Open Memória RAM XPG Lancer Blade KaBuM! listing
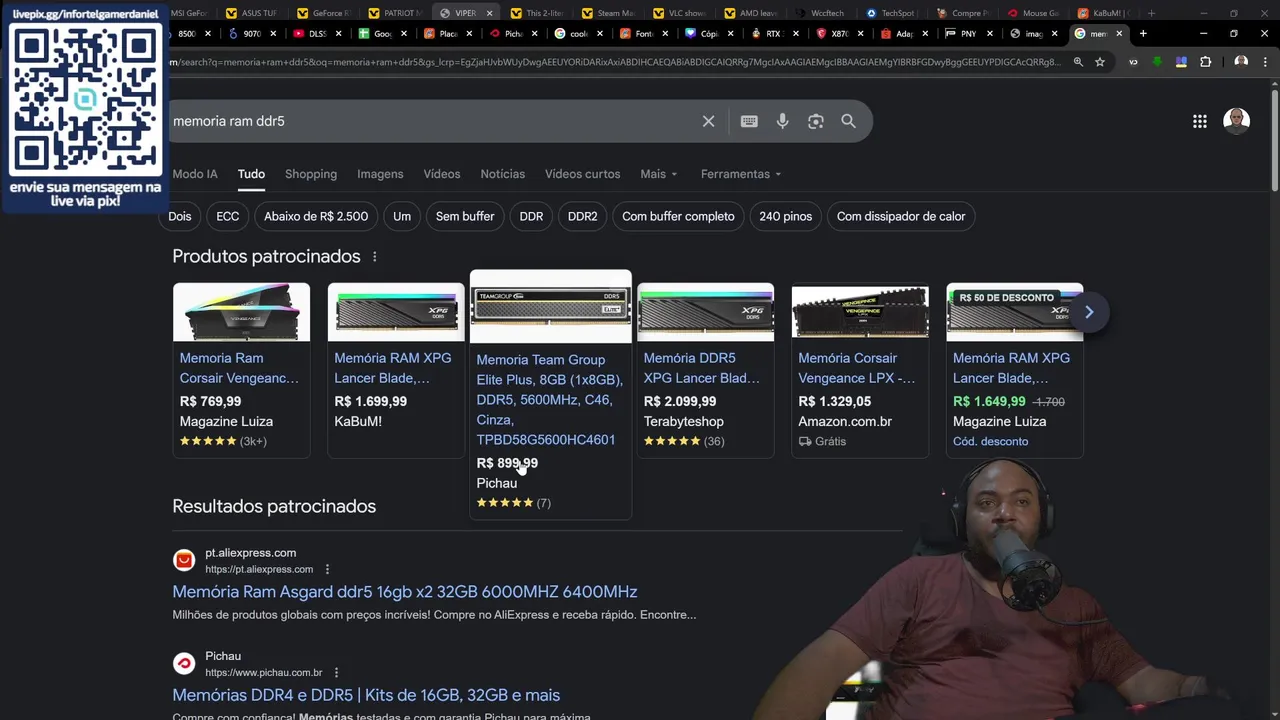 click(x=393, y=368)
